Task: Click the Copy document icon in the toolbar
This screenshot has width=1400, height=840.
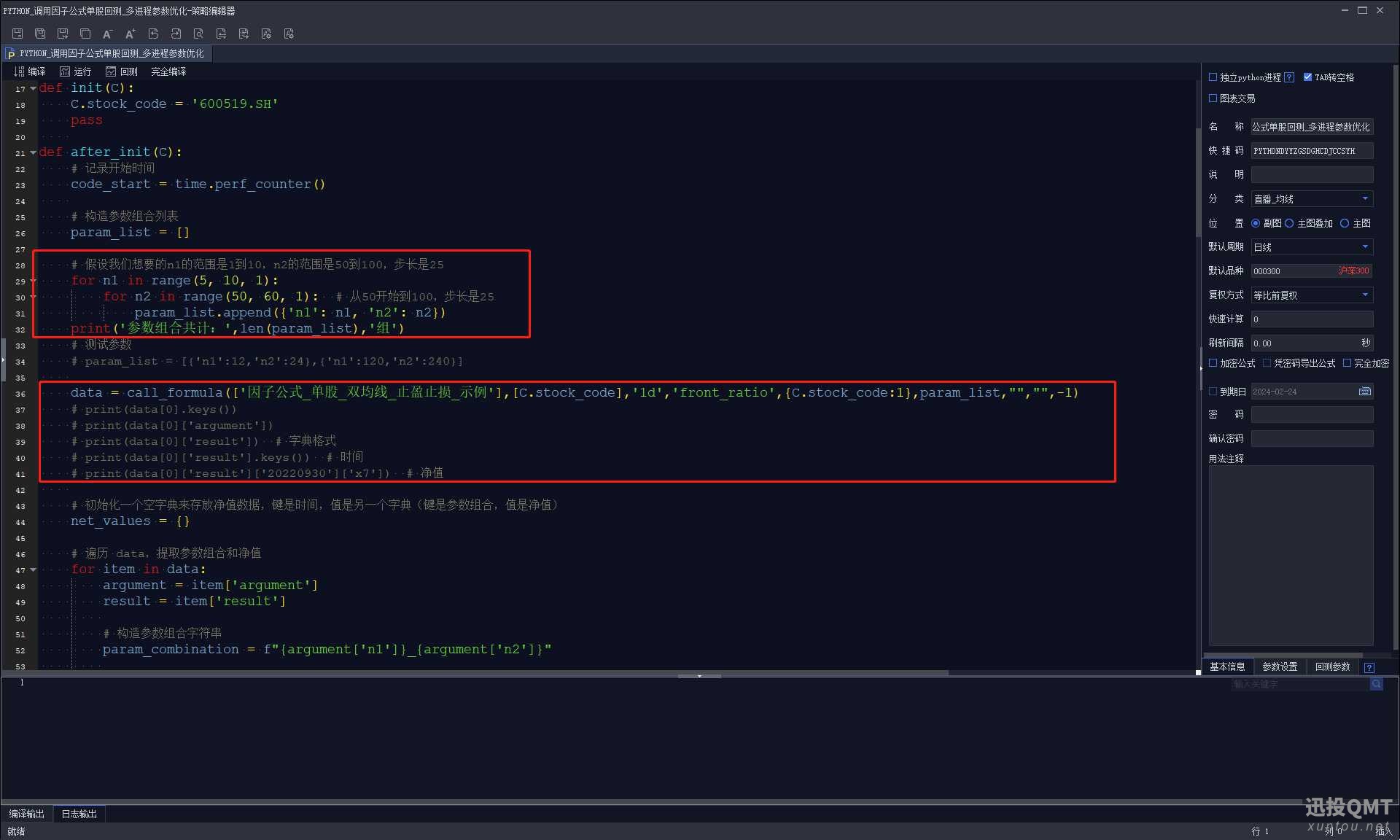Action: pos(85,34)
